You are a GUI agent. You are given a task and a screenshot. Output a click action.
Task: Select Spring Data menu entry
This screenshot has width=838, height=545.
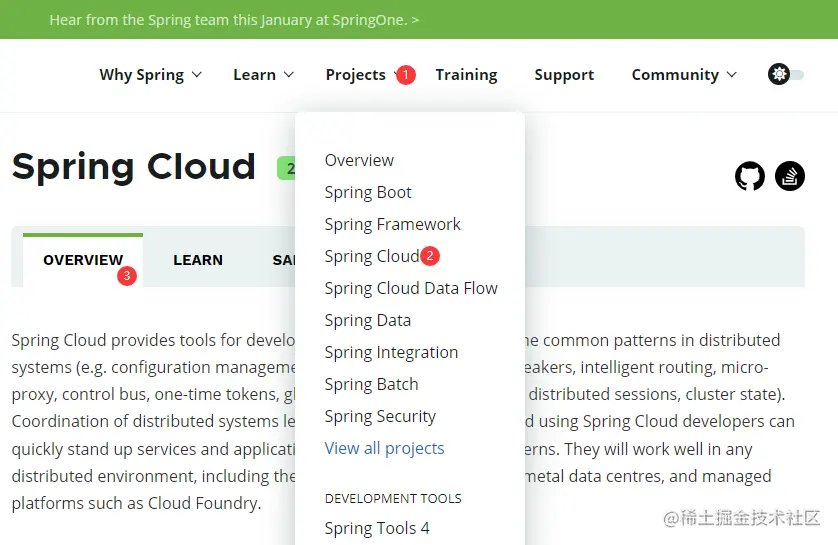point(368,321)
